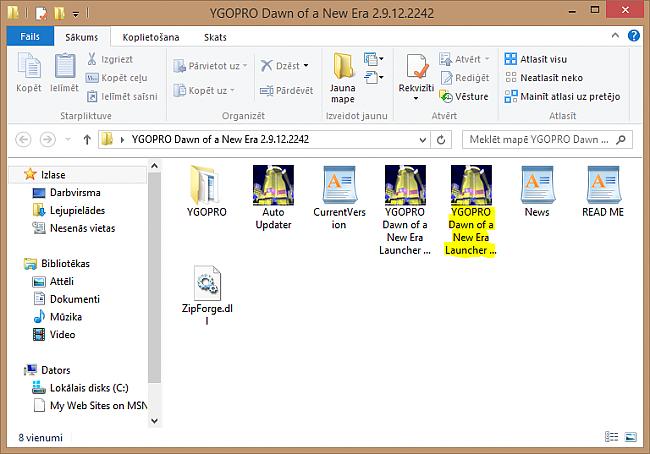
Task: Open the Fails menu tab
Action: point(30,36)
